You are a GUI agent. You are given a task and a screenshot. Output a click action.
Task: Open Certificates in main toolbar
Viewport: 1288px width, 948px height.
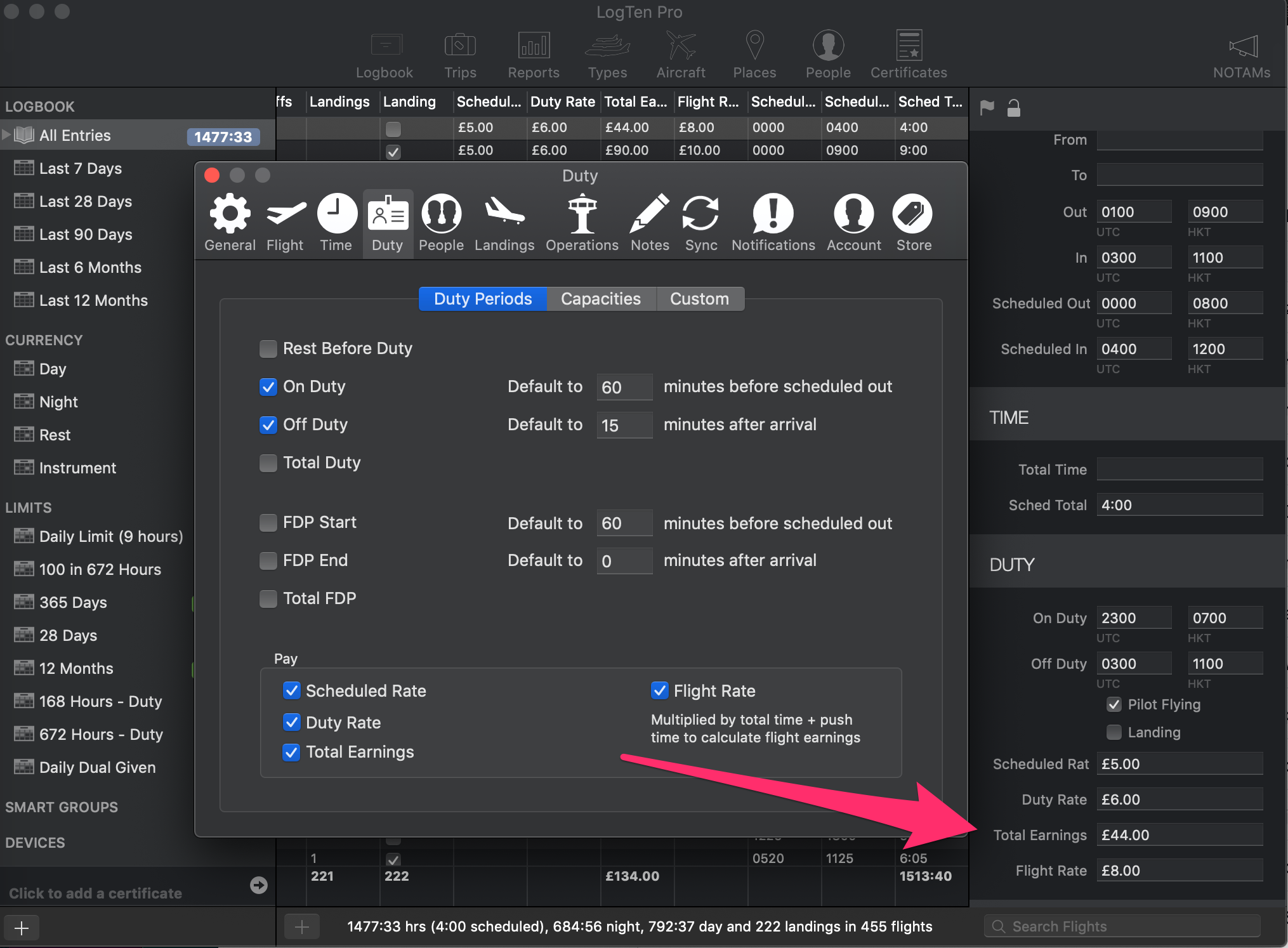click(909, 56)
